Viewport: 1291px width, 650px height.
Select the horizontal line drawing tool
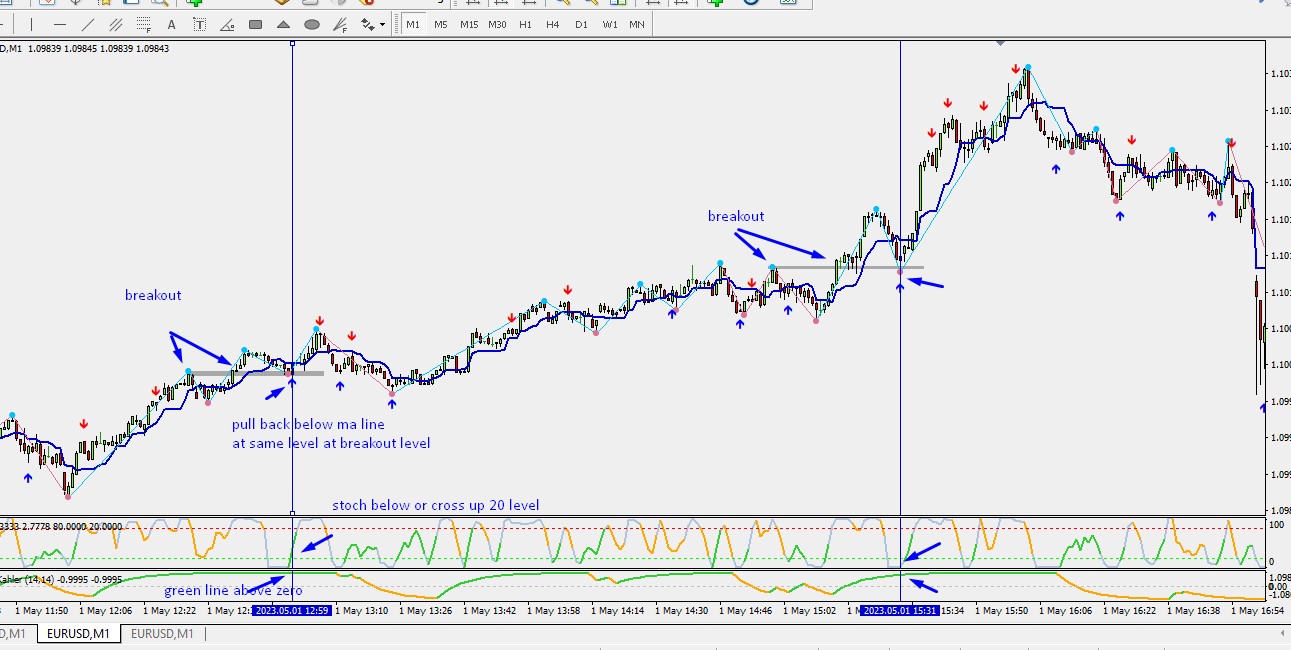(60, 24)
